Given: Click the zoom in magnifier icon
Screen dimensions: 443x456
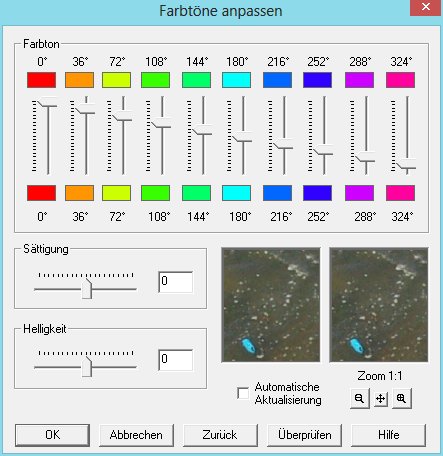Looking at the screenshot, I should (402, 398).
